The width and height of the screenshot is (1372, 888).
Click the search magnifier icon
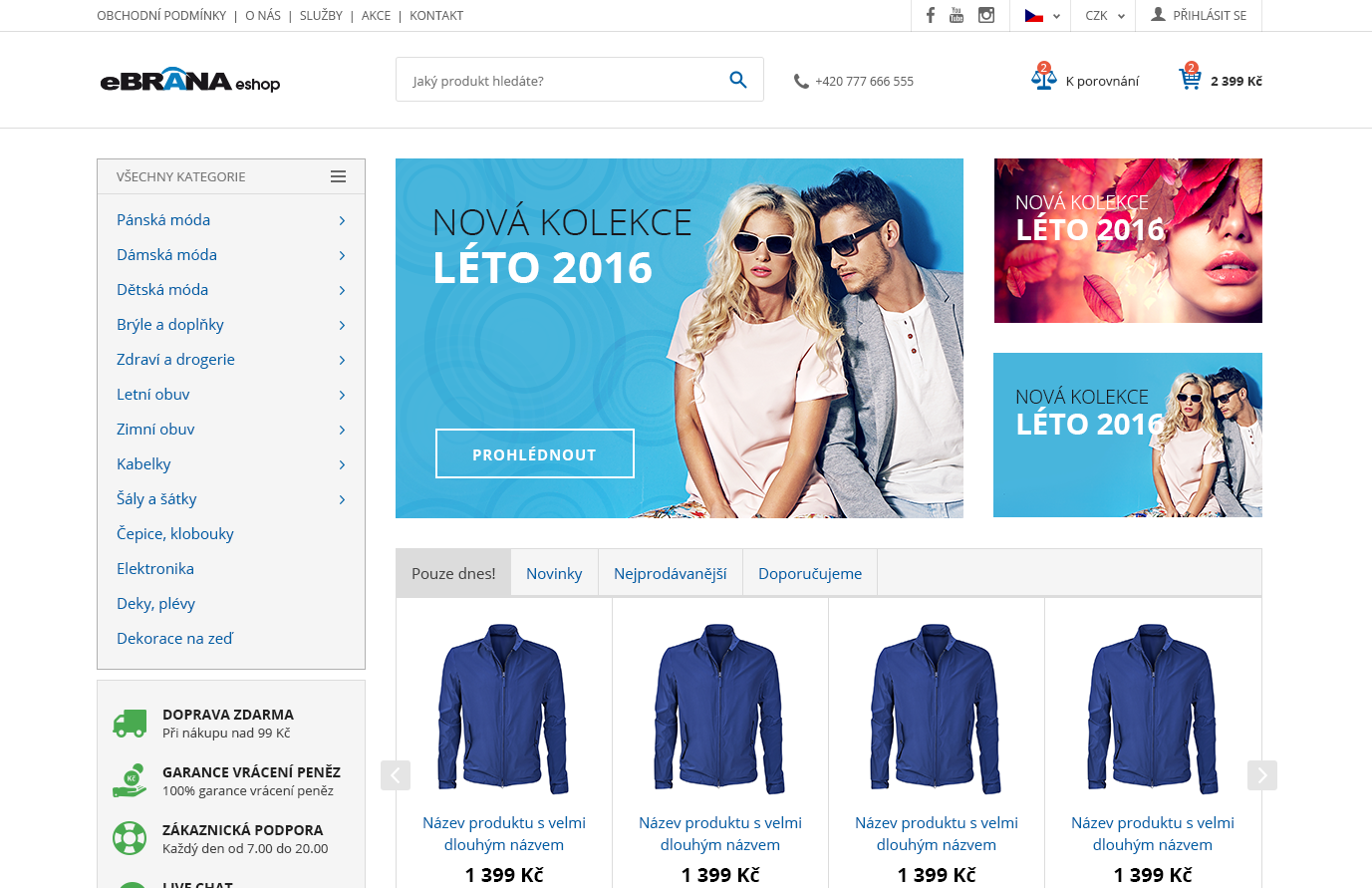pyautogui.click(x=738, y=80)
